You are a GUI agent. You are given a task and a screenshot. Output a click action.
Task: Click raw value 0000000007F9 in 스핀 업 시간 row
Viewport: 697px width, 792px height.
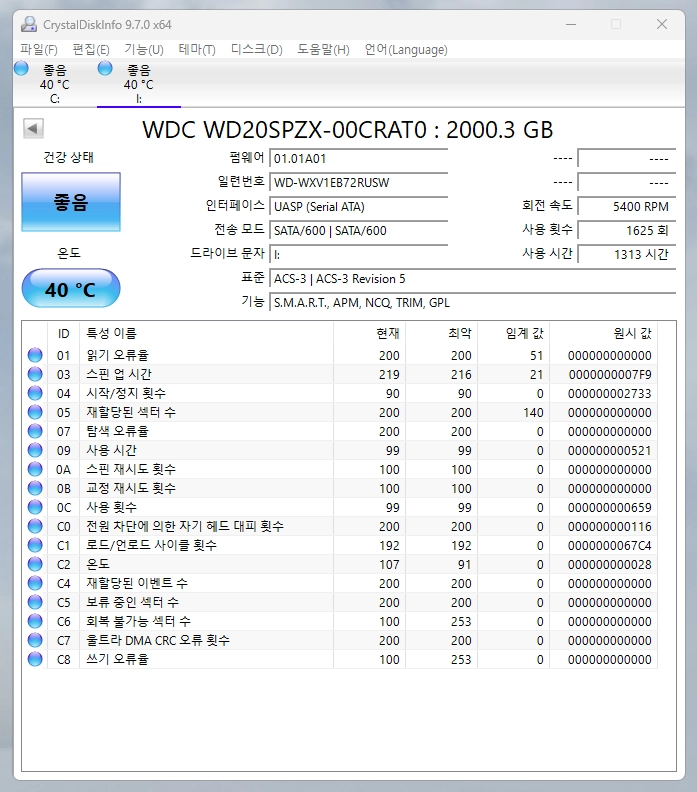(x=610, y=375)
